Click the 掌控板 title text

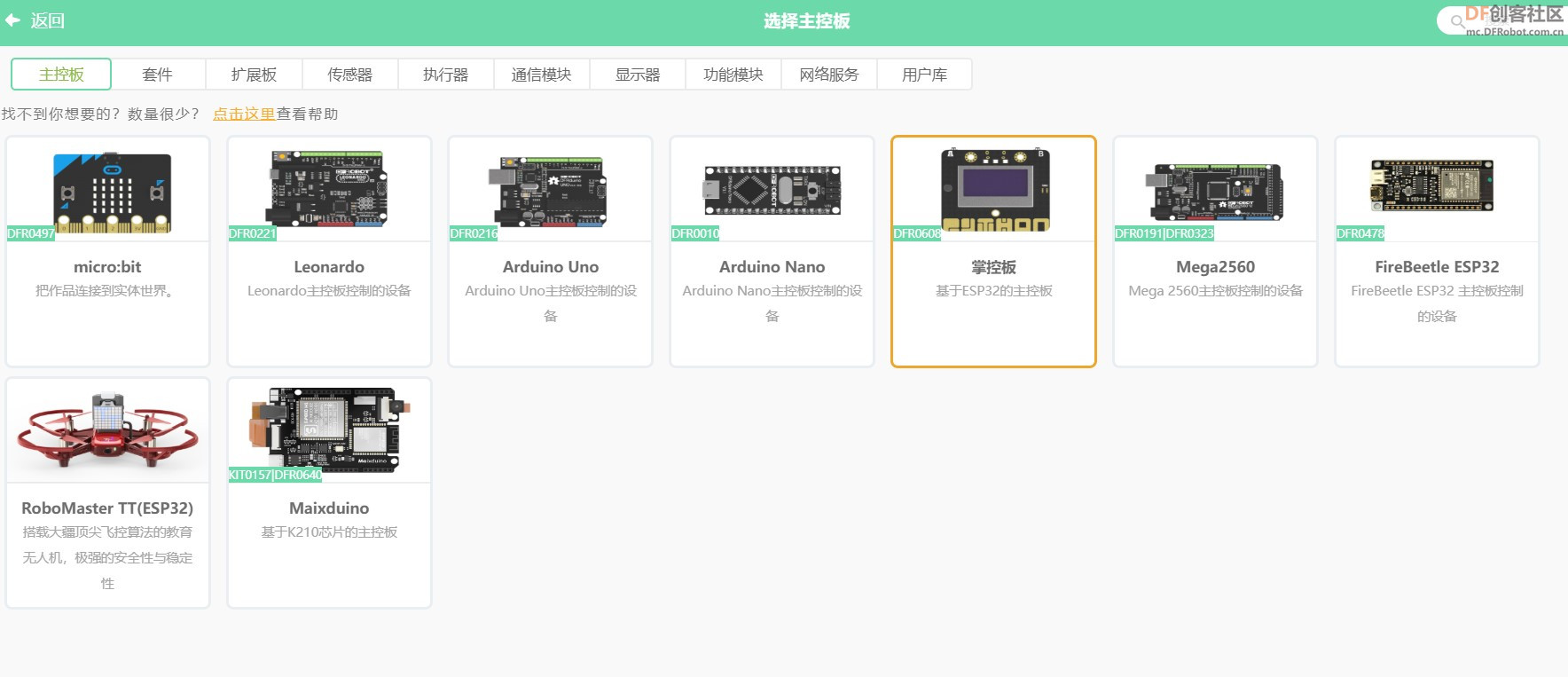pos(994,267)
